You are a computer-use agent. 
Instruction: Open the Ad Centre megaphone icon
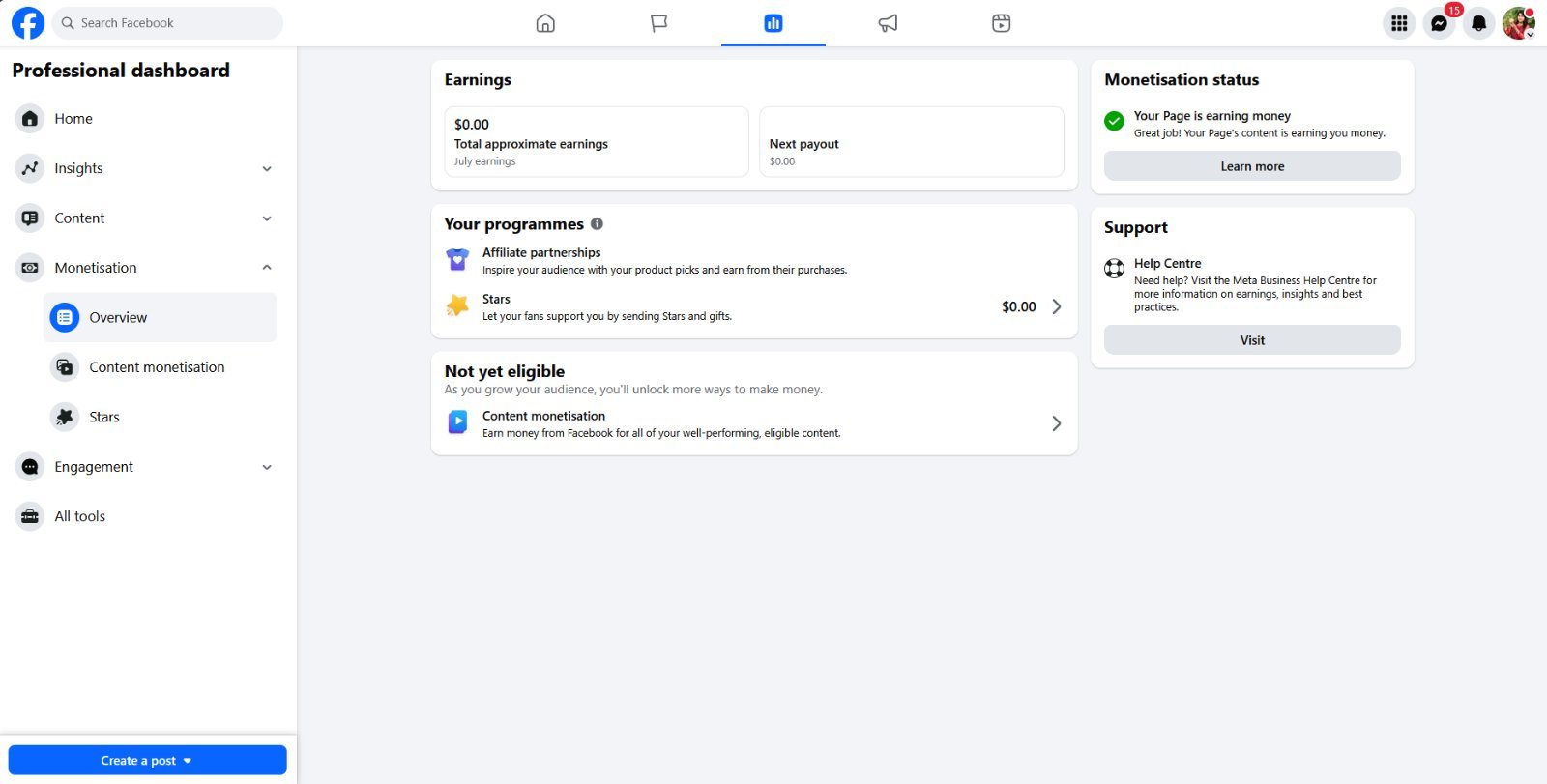888,23
